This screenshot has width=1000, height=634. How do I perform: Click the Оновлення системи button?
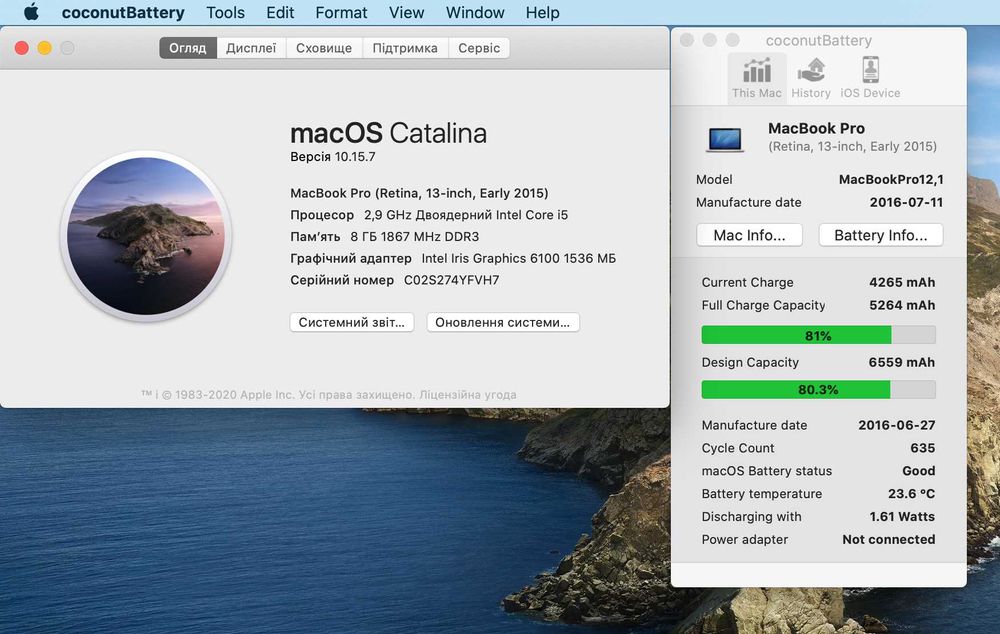[503, 322]
